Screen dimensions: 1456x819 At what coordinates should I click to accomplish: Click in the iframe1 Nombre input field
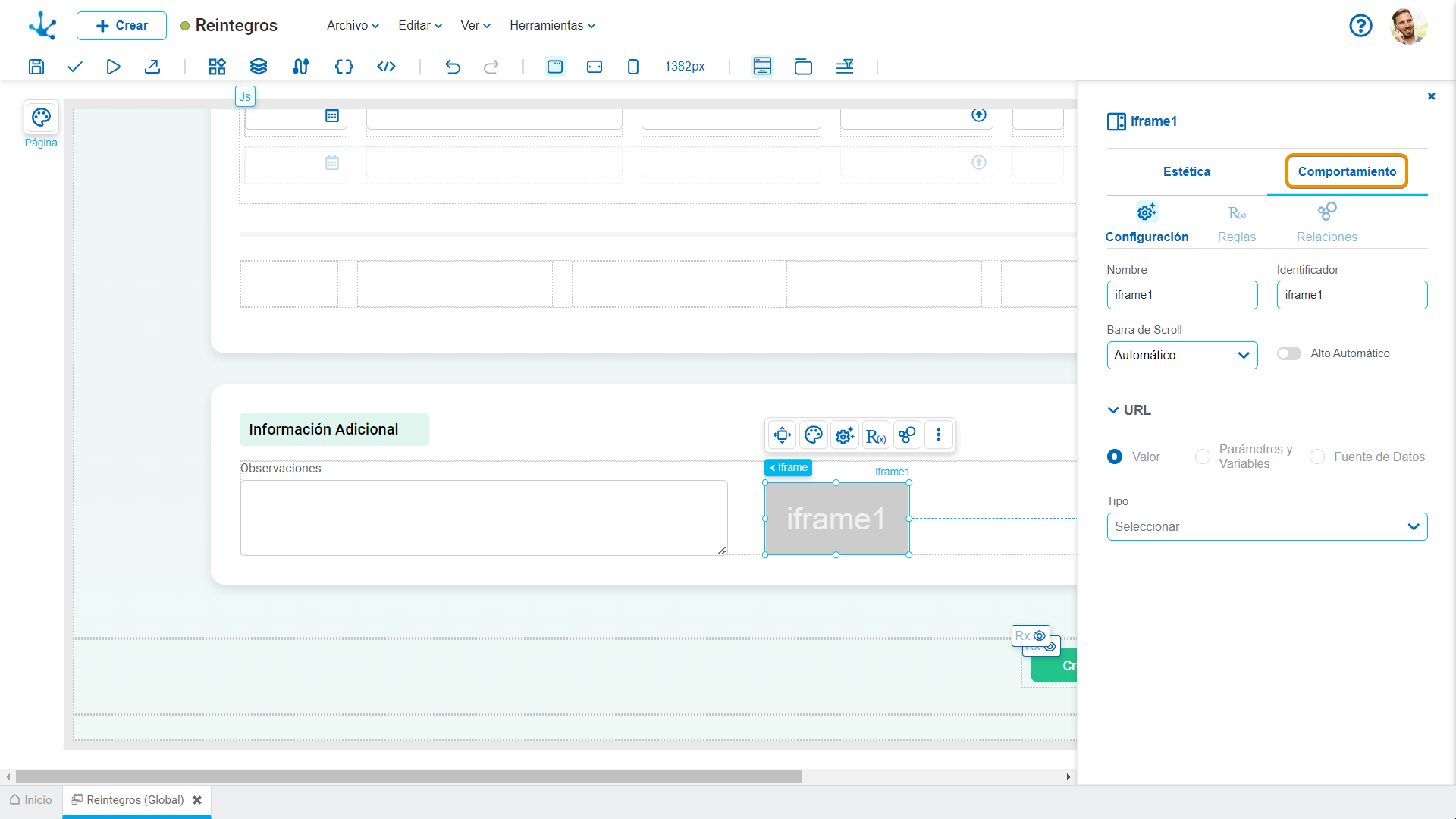tap(1181, 295)
